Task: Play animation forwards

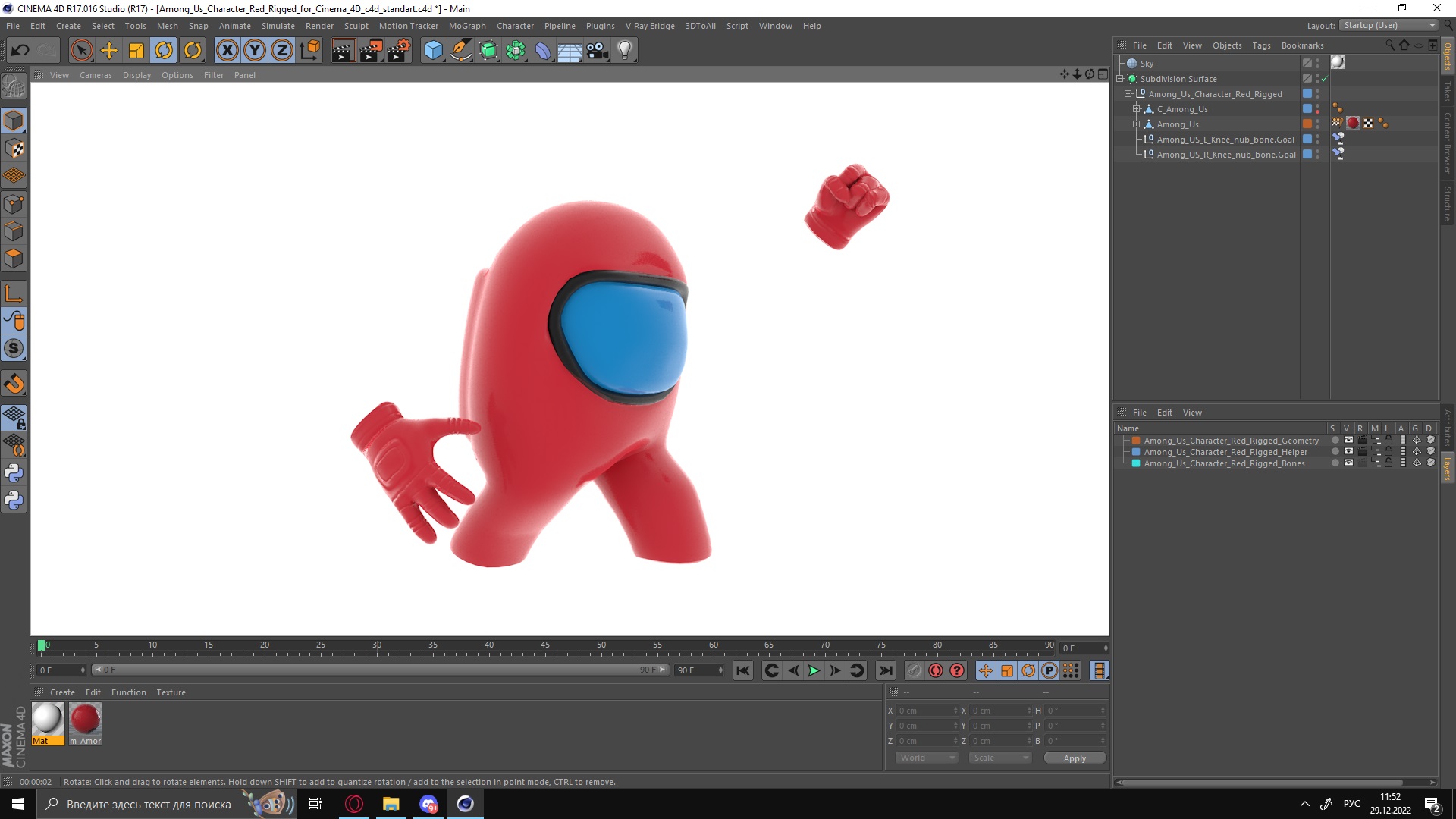Action: (814, 670)
